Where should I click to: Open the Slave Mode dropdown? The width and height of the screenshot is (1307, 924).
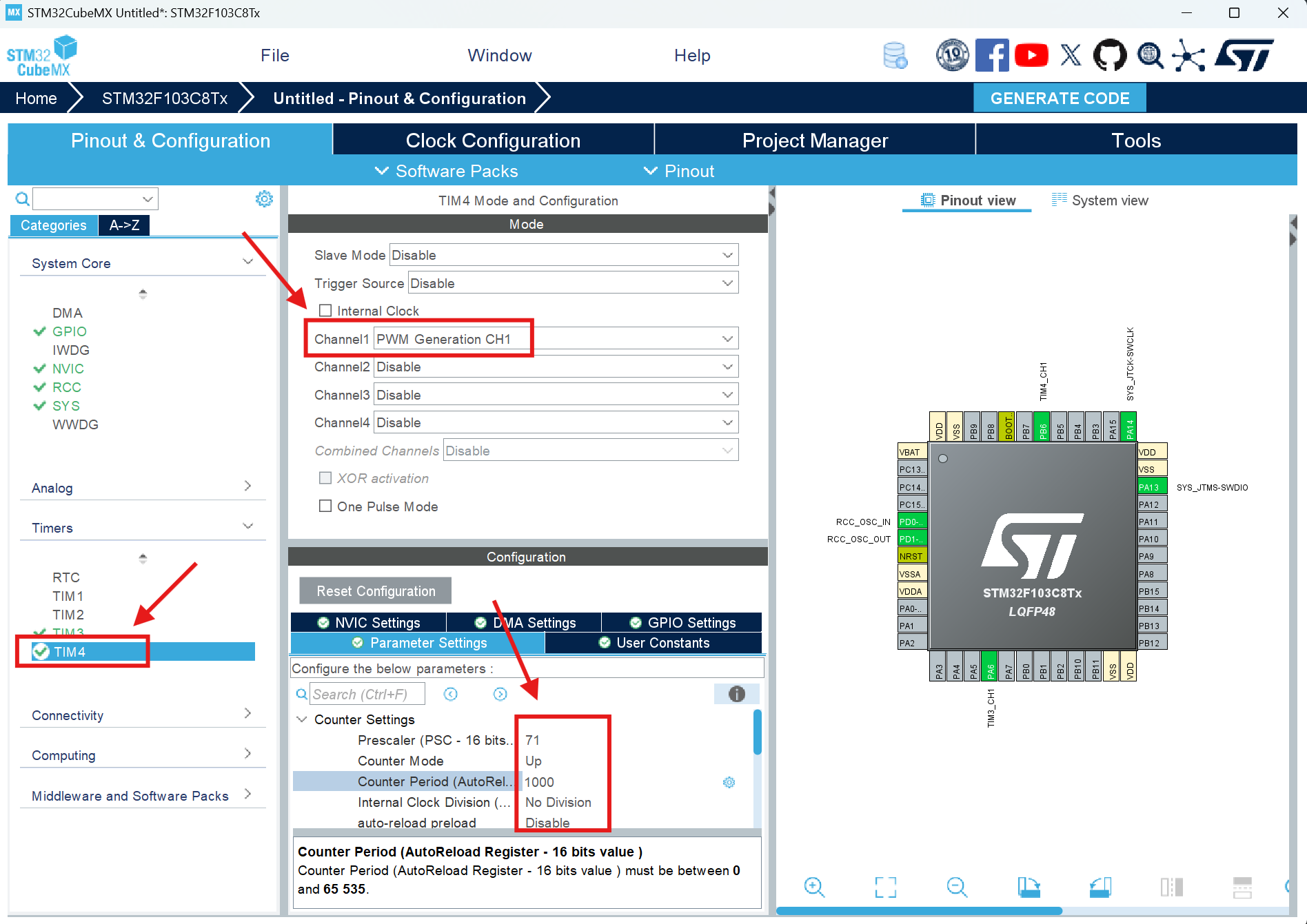(x=564, y=255)
